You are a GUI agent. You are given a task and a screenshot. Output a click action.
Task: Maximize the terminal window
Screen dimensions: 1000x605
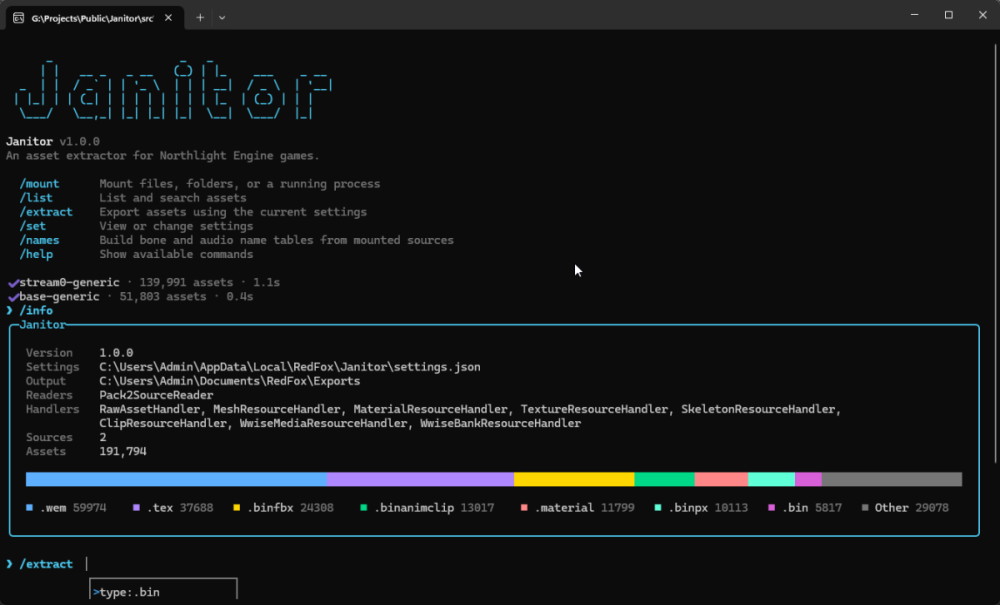pos(949,15)
